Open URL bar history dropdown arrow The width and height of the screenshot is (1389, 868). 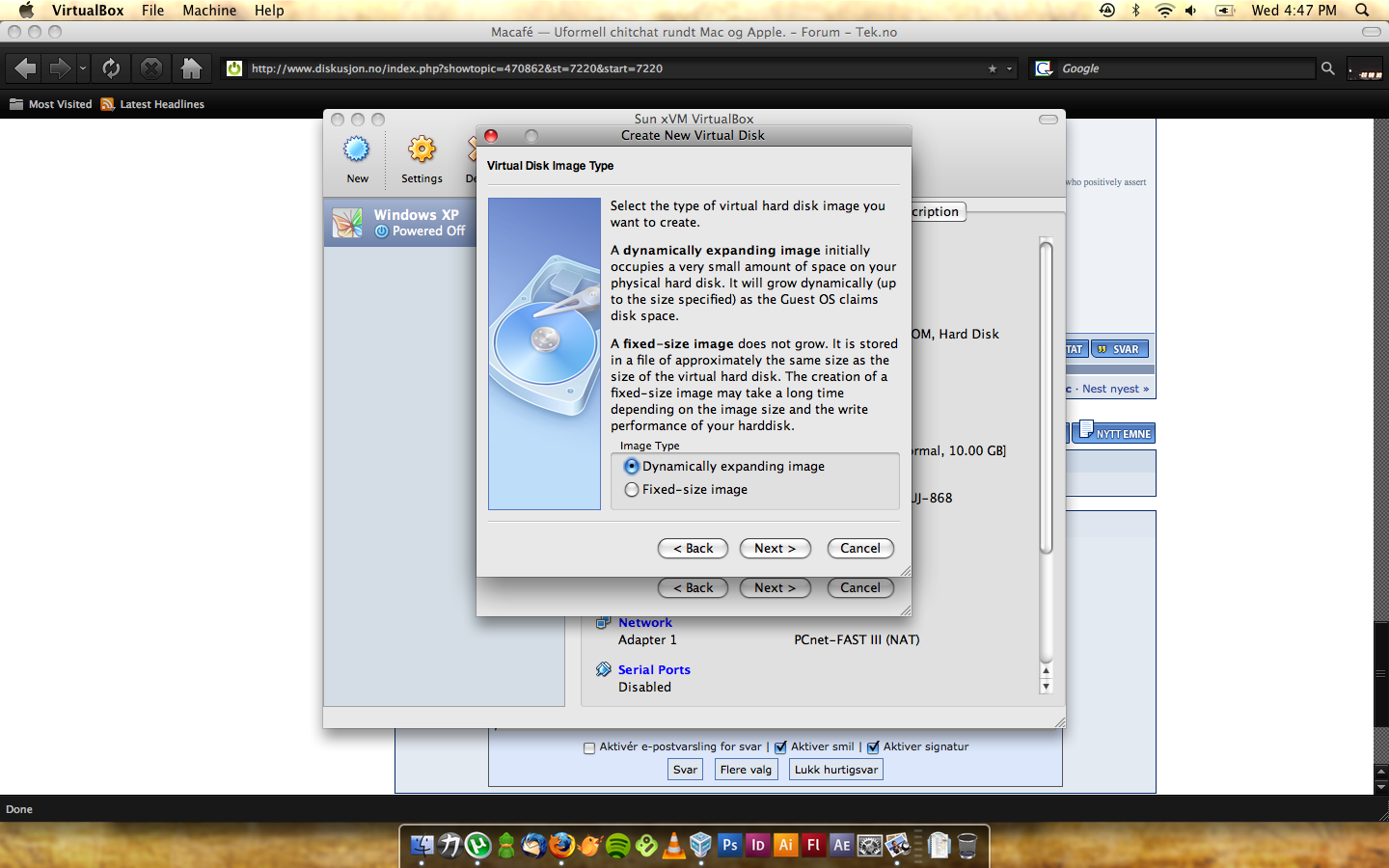click(x=1010, y=68)
